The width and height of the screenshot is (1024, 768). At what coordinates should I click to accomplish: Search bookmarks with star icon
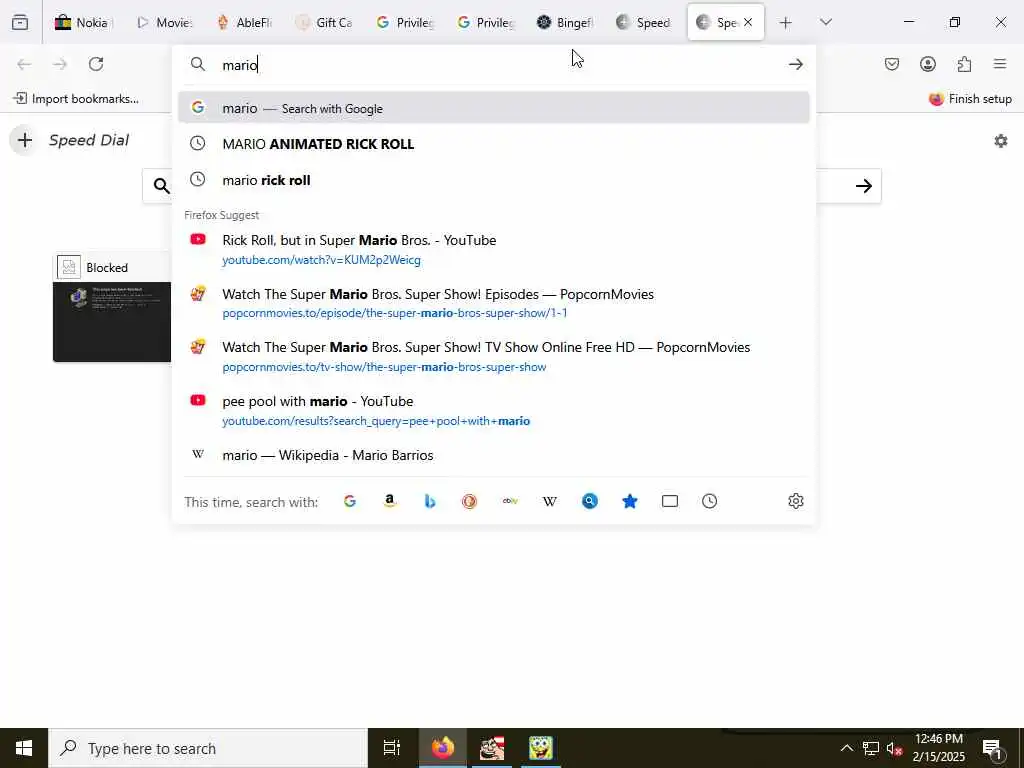[x=630, y=502]
